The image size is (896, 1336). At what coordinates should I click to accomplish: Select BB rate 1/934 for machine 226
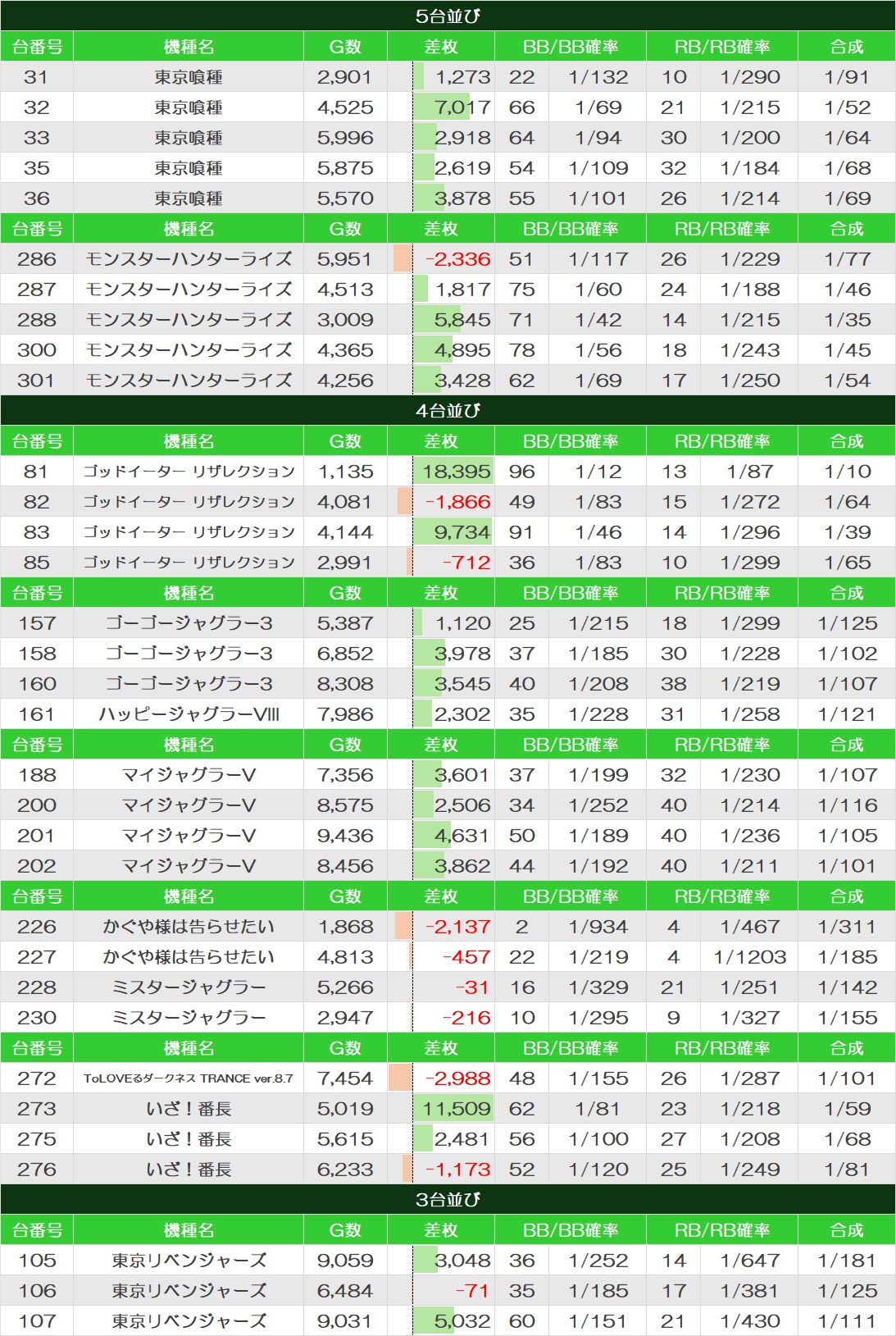[x=598, y=927]
